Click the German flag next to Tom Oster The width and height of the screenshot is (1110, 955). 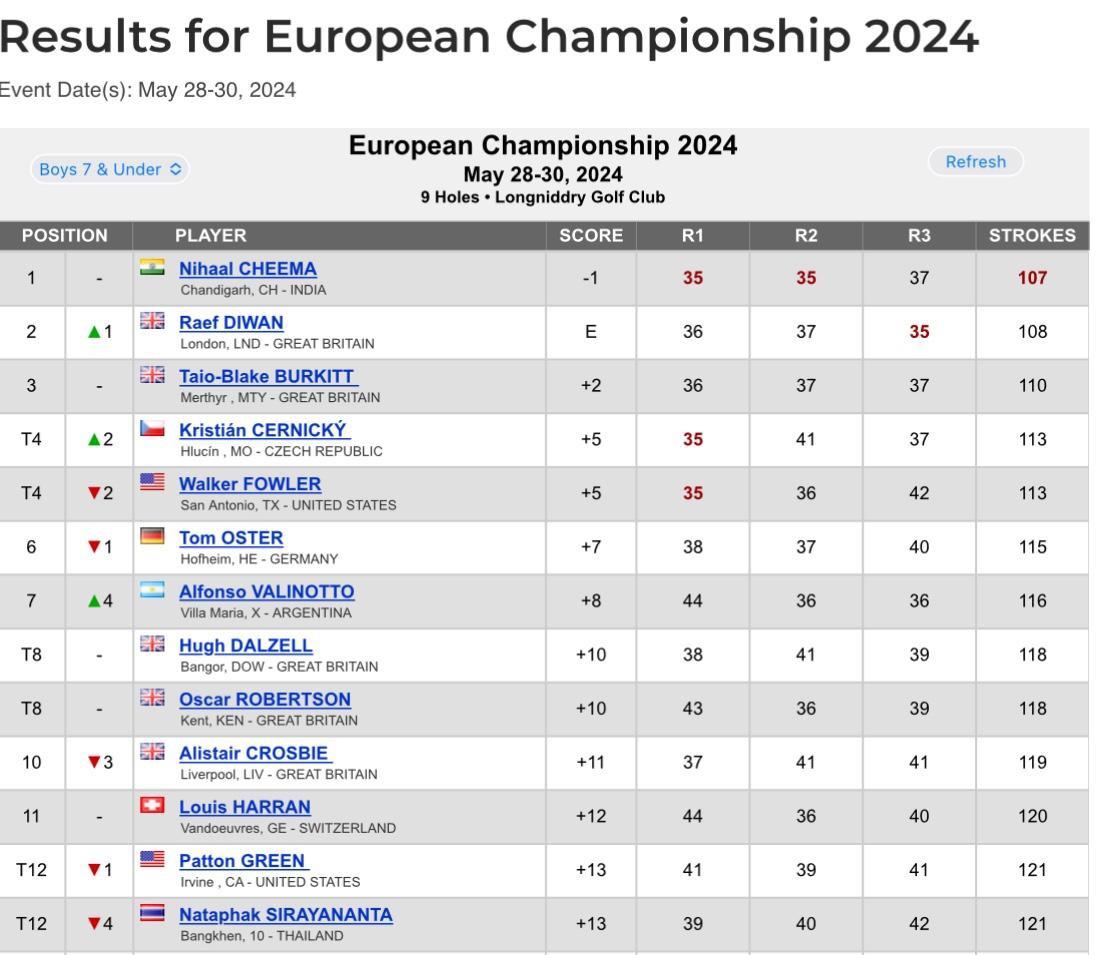tap(152, 536)
